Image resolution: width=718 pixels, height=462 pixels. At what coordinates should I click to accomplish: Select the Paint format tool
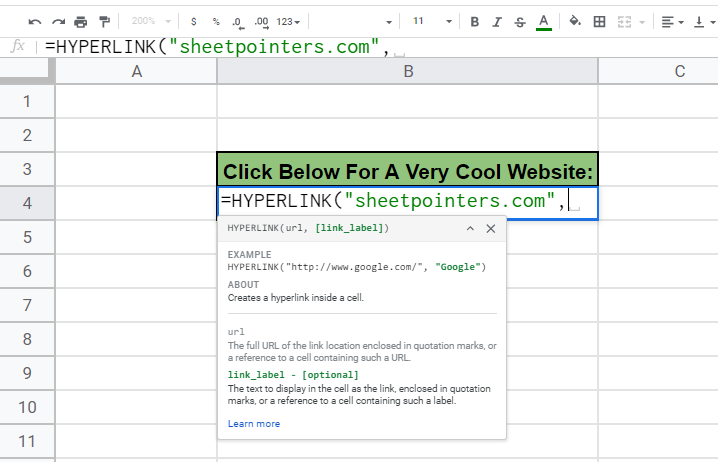(x=104, y=22)
